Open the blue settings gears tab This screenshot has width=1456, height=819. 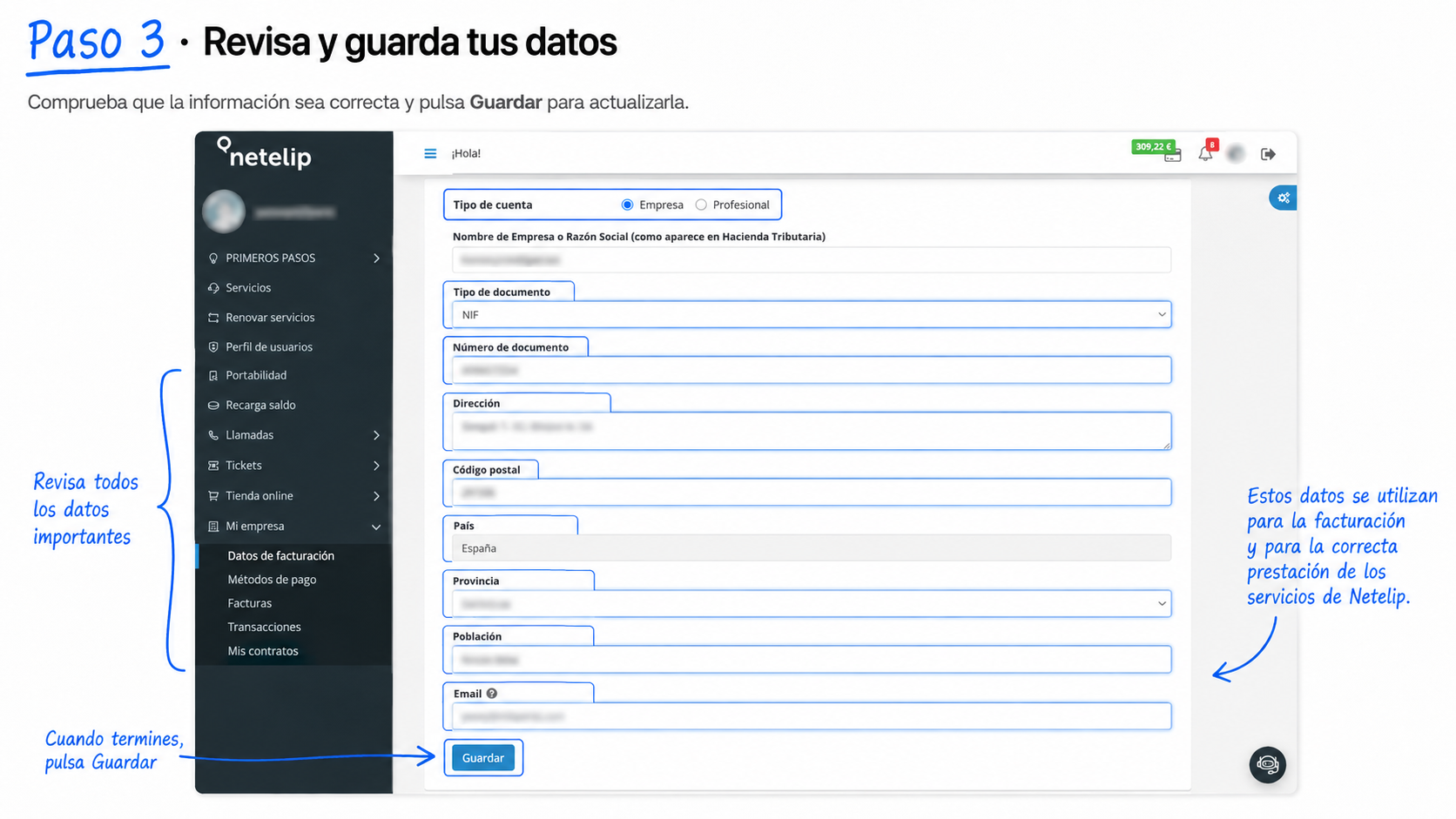tap(1284, 198)
